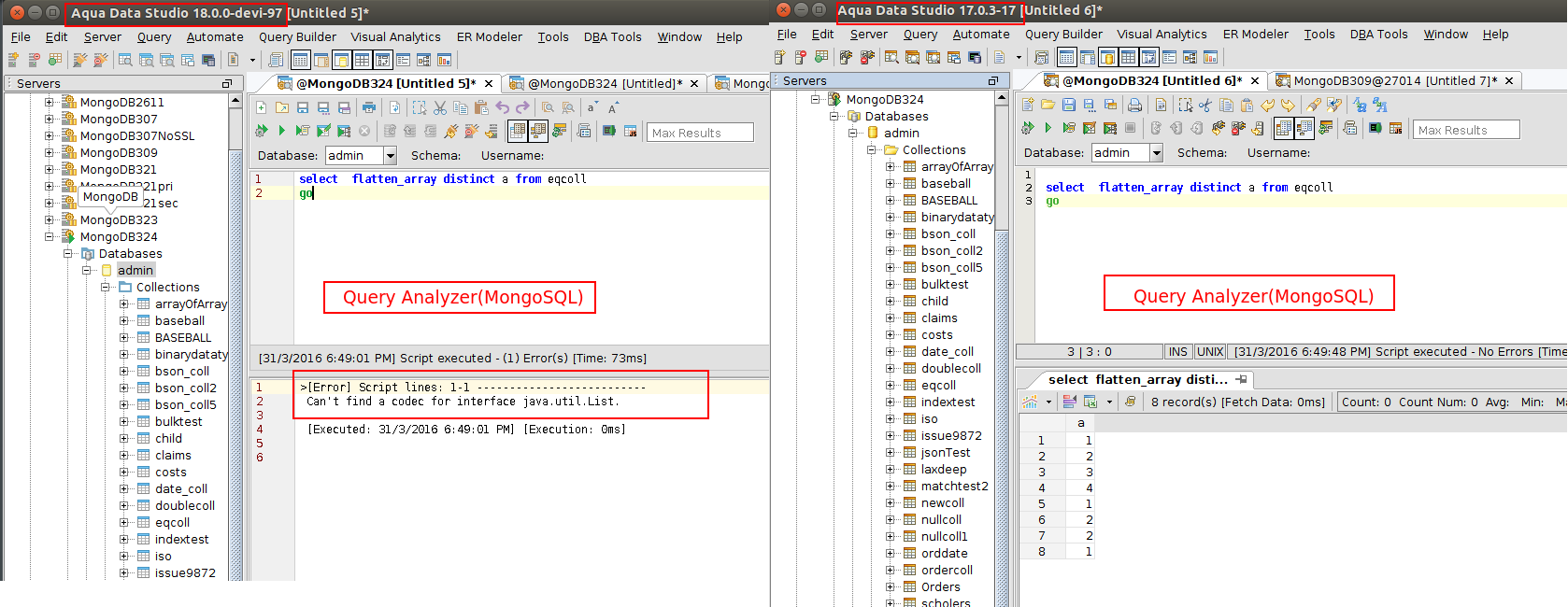Click gray Stop execution square in right window
Image resolution: width=1568 pixels, height=607 pixels.
[1131, 128]
